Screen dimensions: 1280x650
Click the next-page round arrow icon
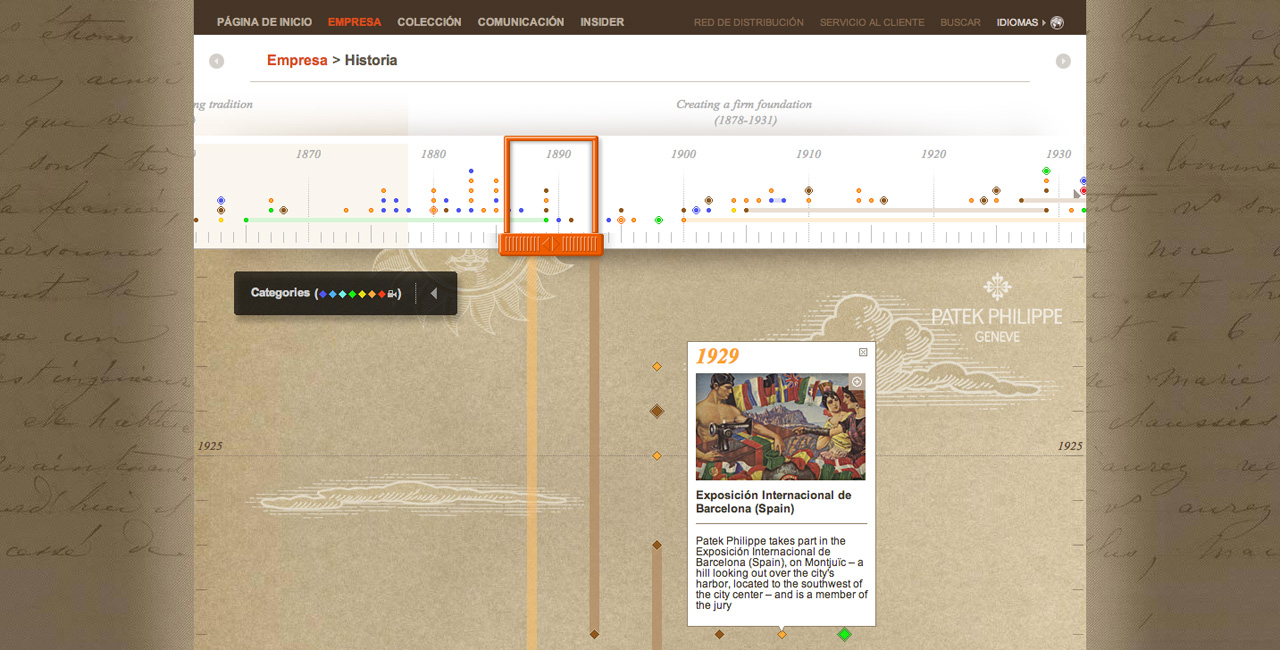[1063, 61]
